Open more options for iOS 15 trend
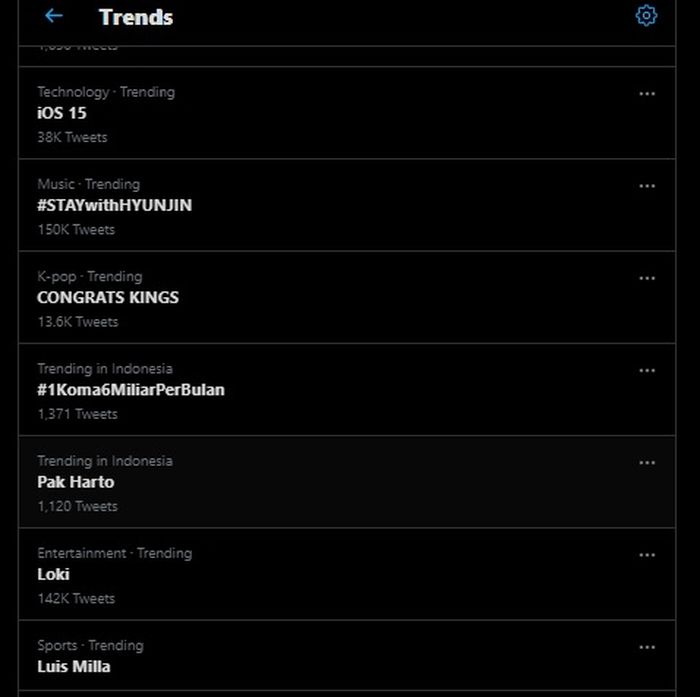This screenshot has width=700, height=697. (647, 94)
